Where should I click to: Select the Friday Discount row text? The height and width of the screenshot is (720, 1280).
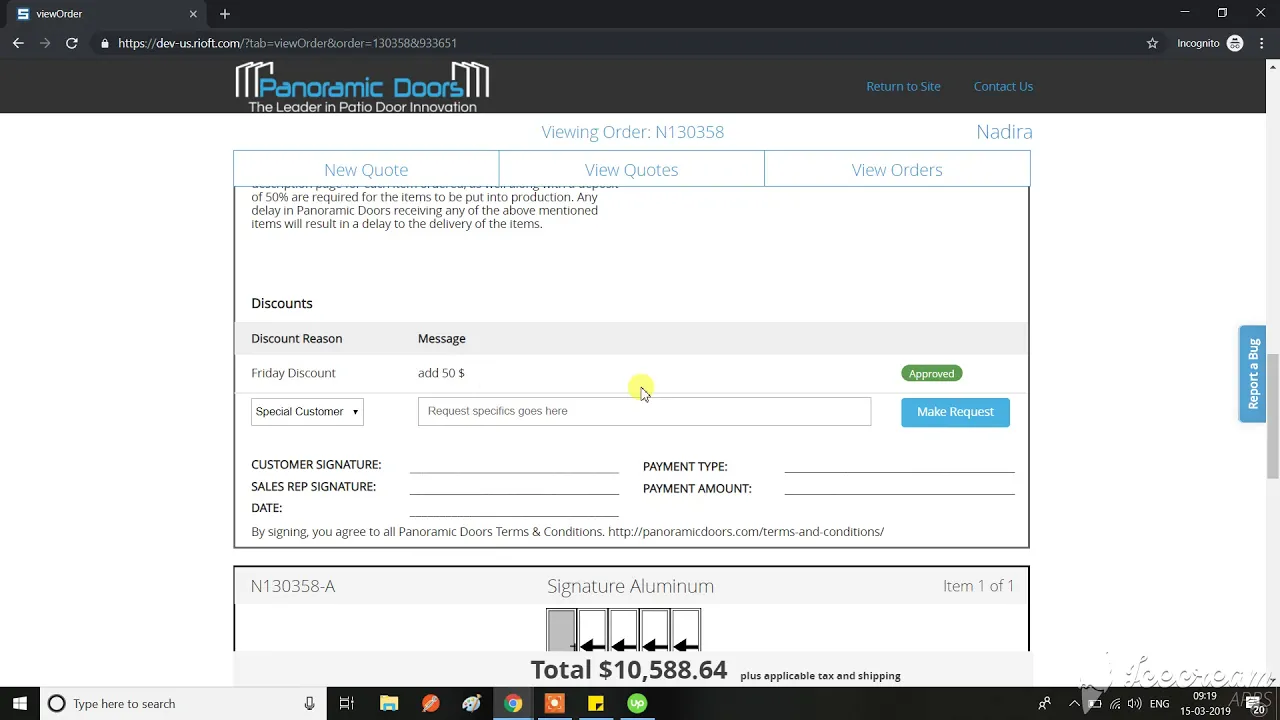[x=293, y=373]
